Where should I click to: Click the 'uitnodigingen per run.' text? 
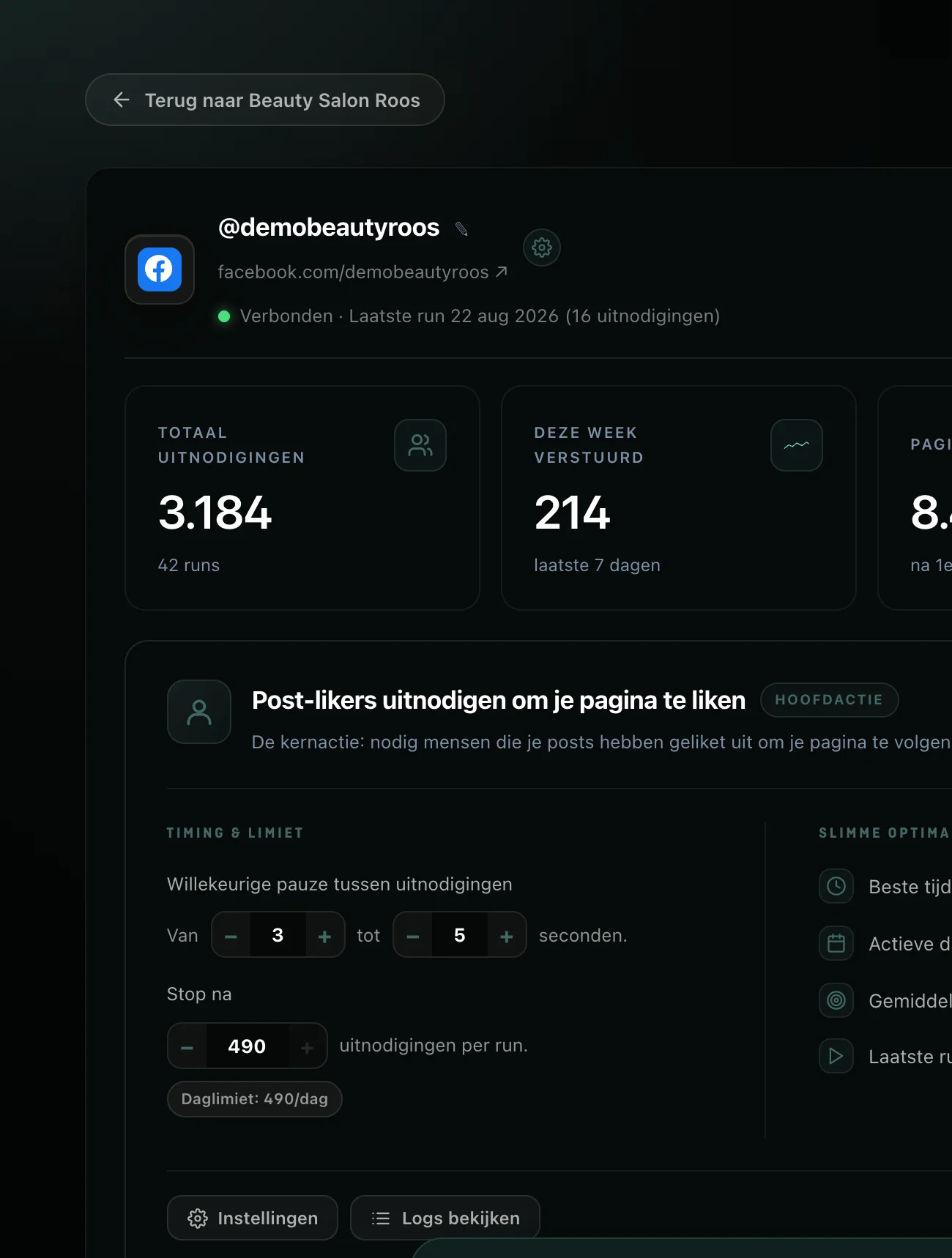434,1046
